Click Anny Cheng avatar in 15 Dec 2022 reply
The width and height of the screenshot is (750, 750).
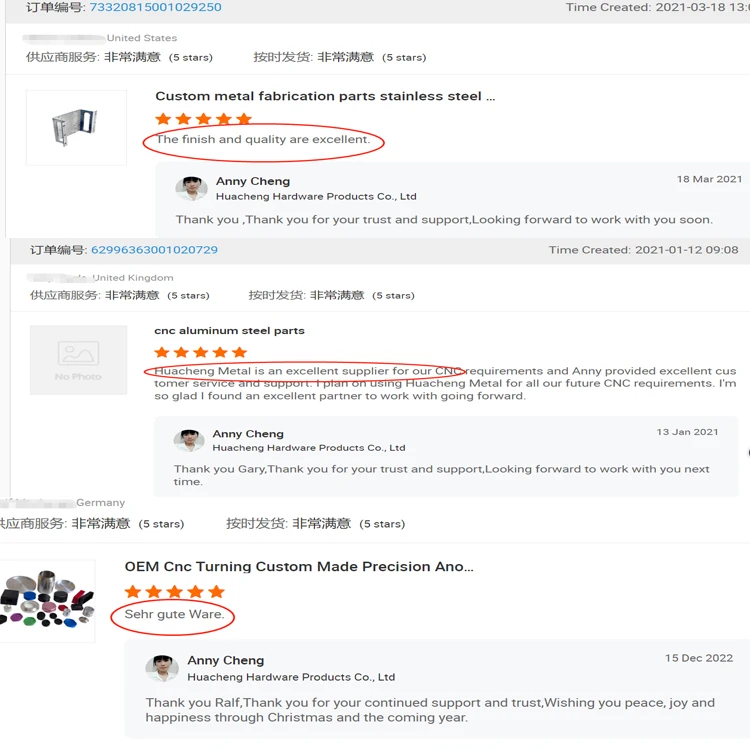tap(162, 668)
